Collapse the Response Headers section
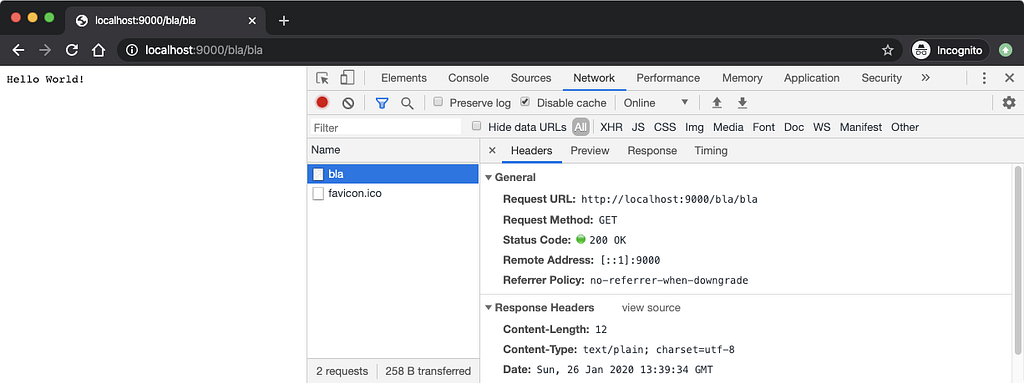The width and height of the screenshot is (1024, 383). tap(488, 308)
